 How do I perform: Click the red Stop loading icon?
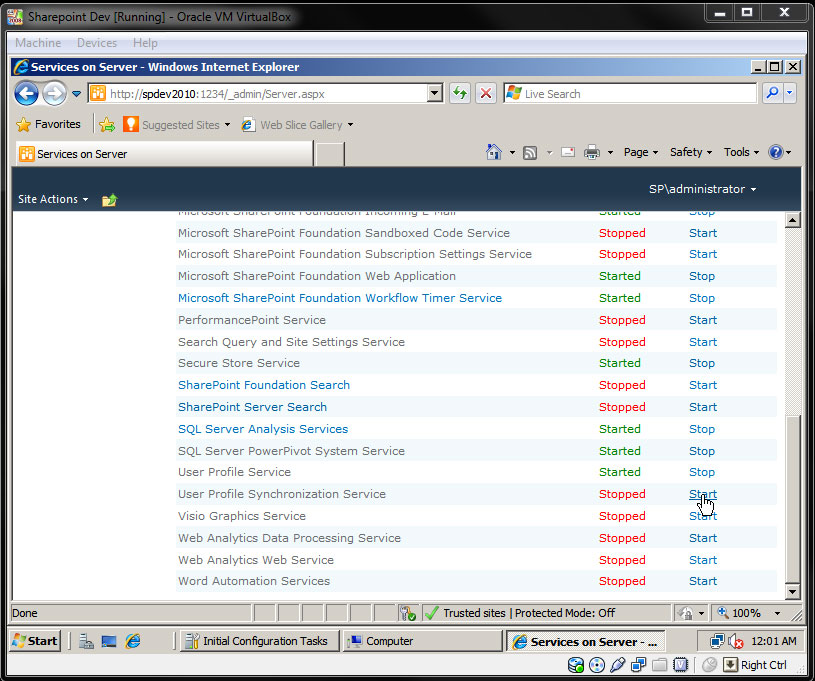click(x=486, y=94)
